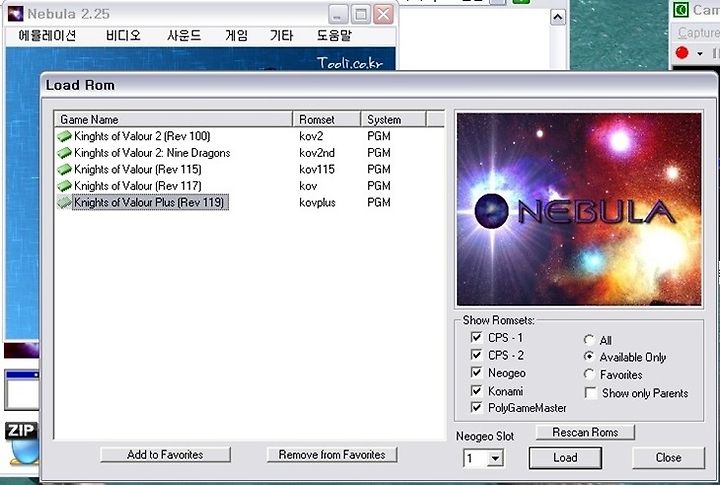Viewport: 720px width, 485px height.
Task: Click the Add to Favorites button
Action: (165, 455)
